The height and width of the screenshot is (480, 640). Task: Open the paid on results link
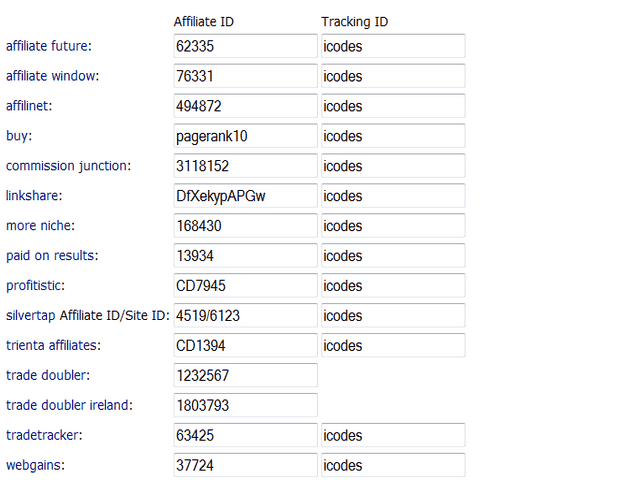52,256
